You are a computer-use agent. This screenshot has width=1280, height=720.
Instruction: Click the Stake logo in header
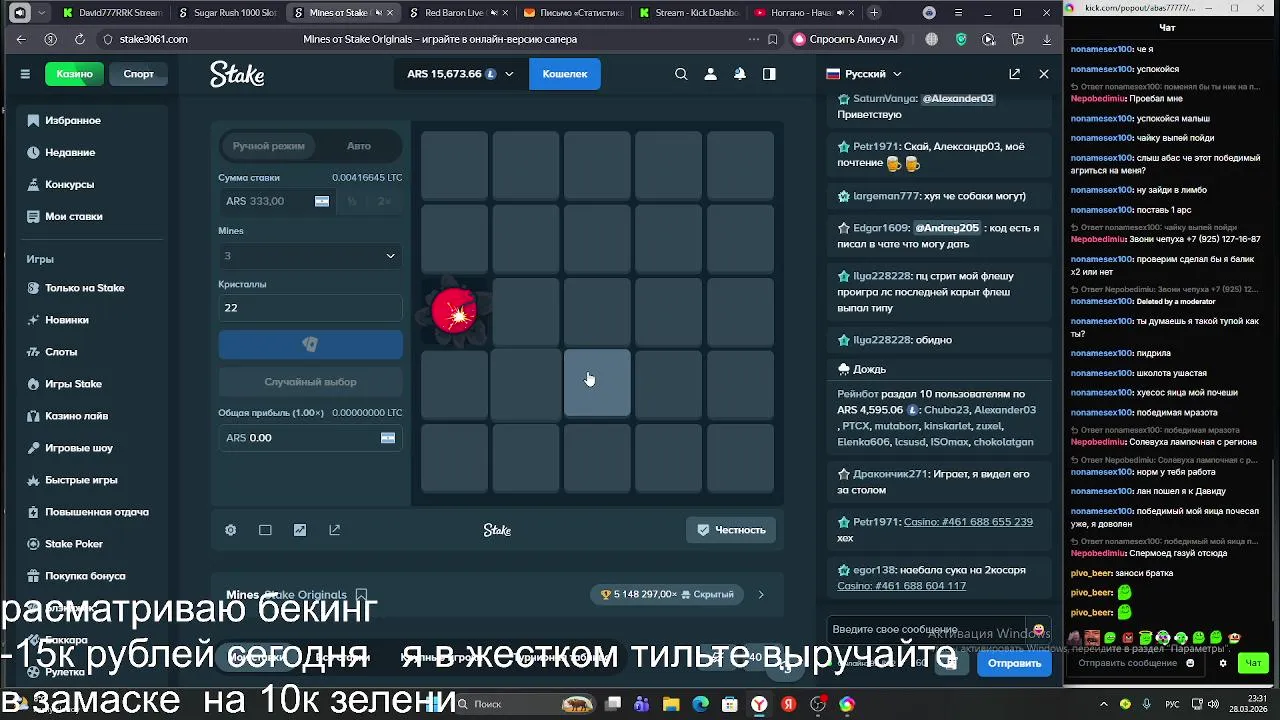click(237, 74)
